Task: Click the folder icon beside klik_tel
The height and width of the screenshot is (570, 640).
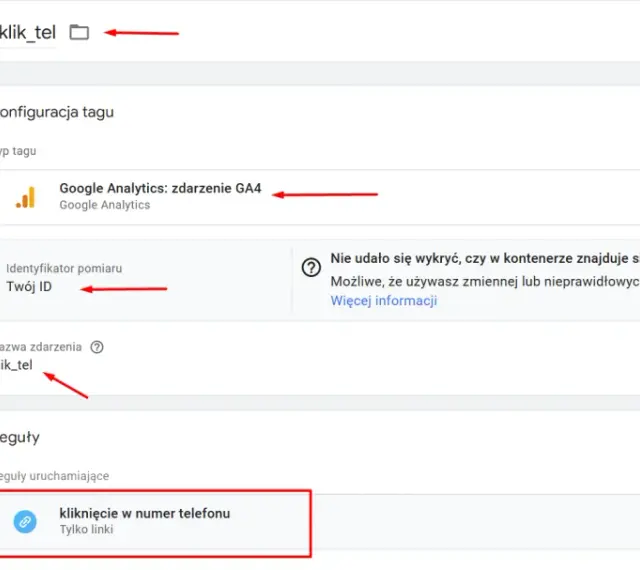Action: pos(79,32)
